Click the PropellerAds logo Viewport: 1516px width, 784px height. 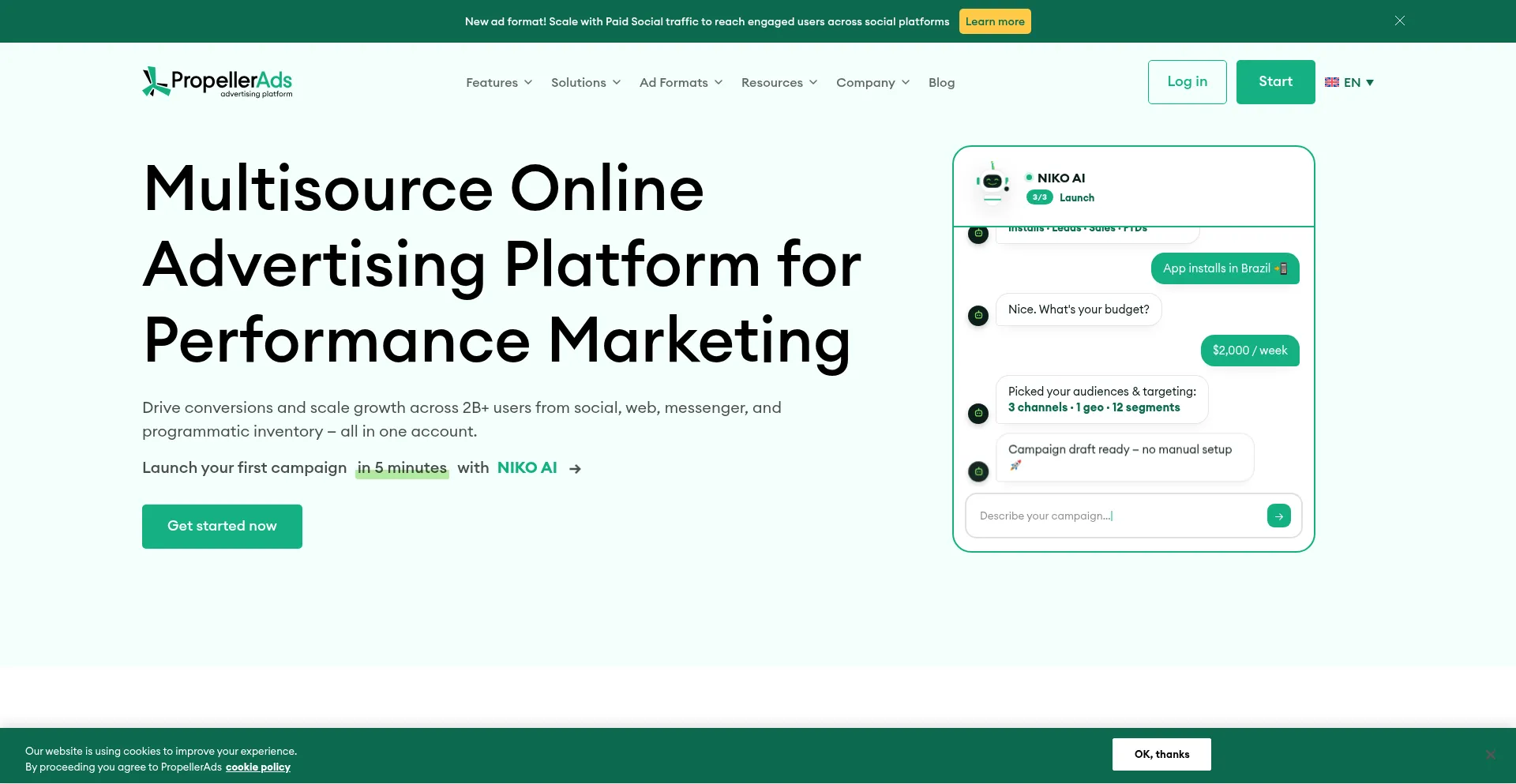point(217,82)
